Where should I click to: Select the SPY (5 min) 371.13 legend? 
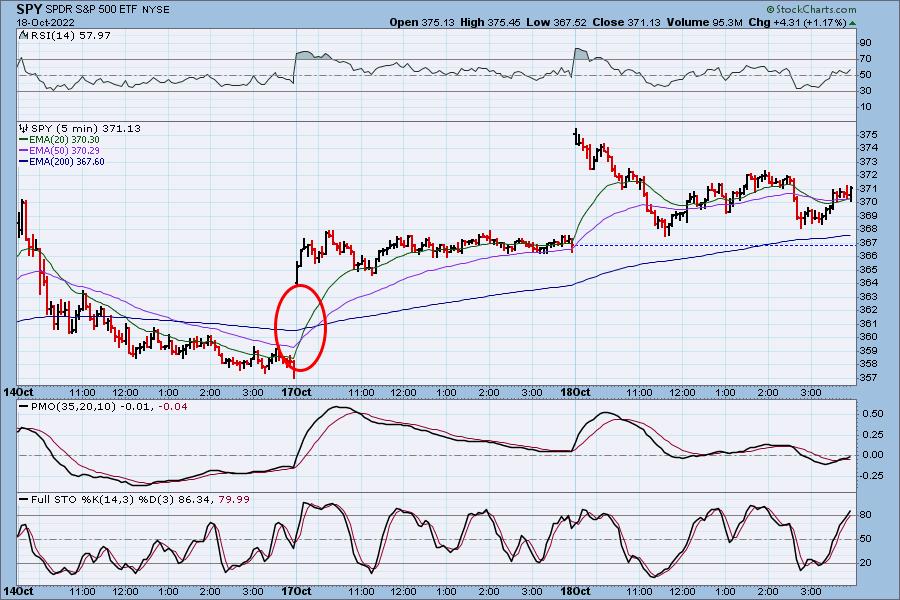click(86, 129)
